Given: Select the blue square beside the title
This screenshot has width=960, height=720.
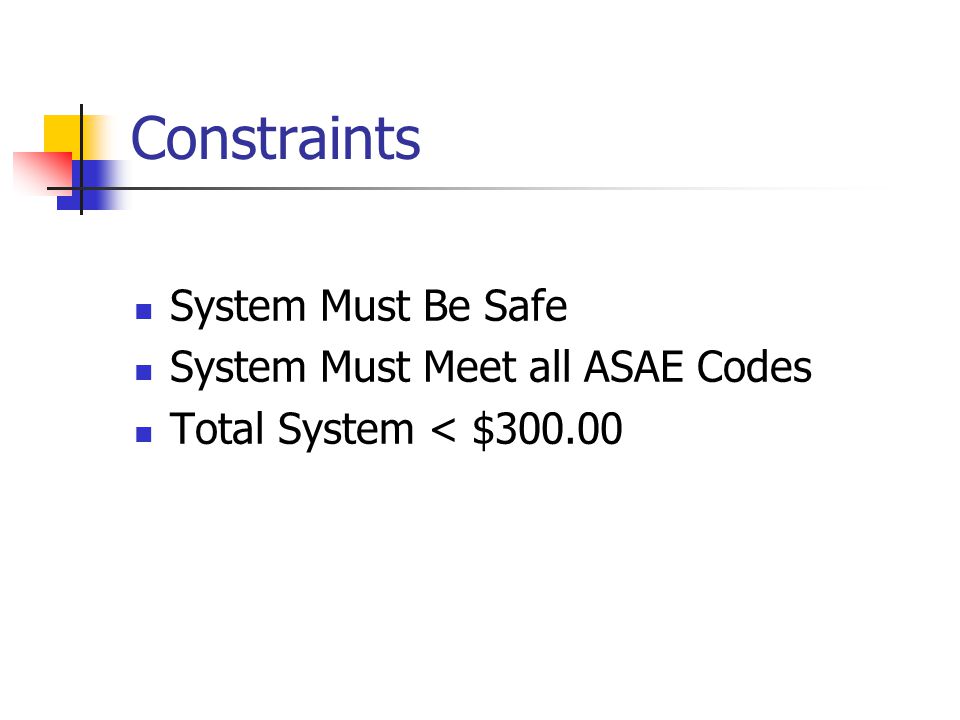Looking at the screenshot, I should [x=92, y=185].
